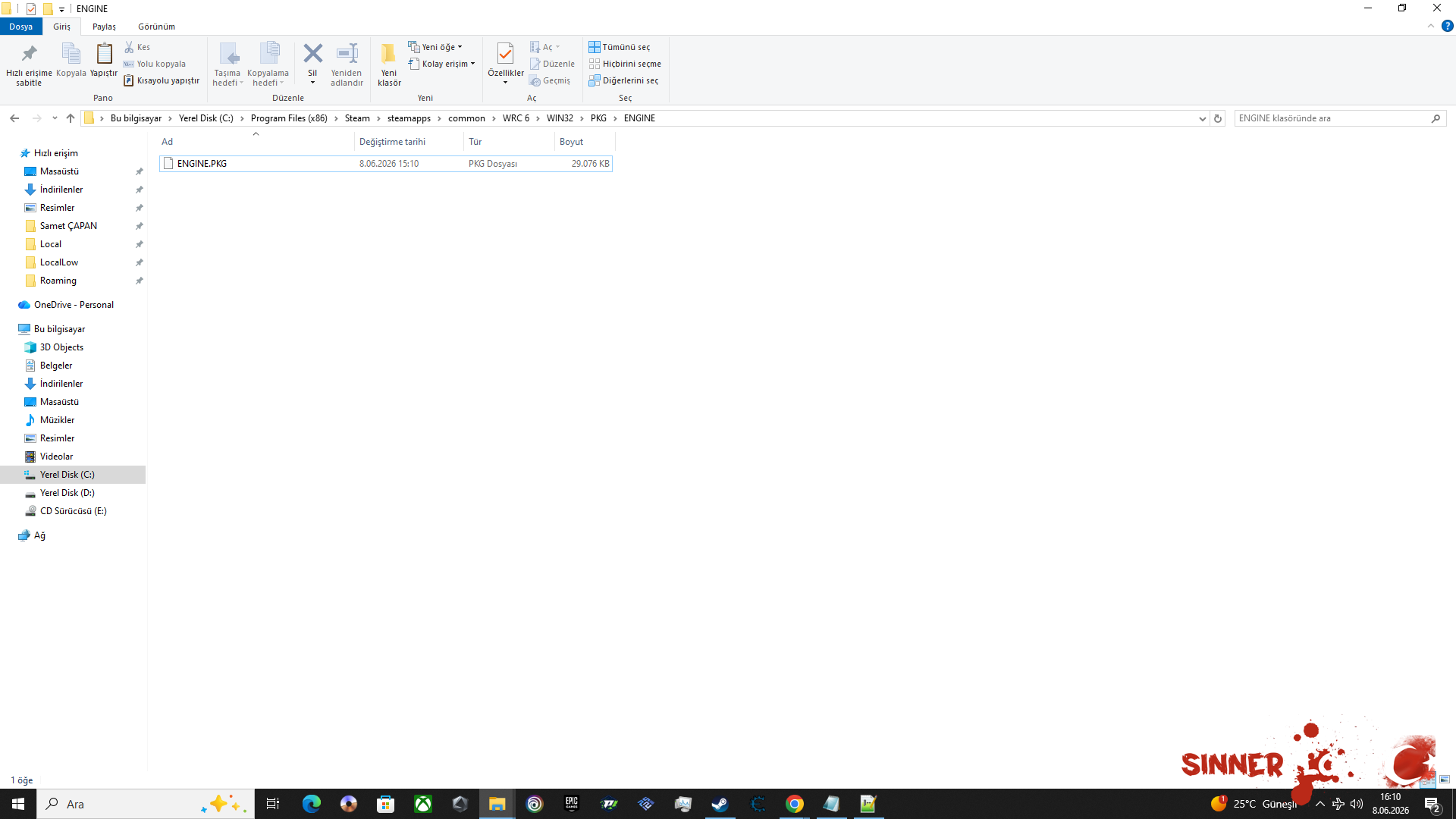Click the ENGINE klasöründe ara search box
Screen dimensions: 1456x819
pos(1333,118)
